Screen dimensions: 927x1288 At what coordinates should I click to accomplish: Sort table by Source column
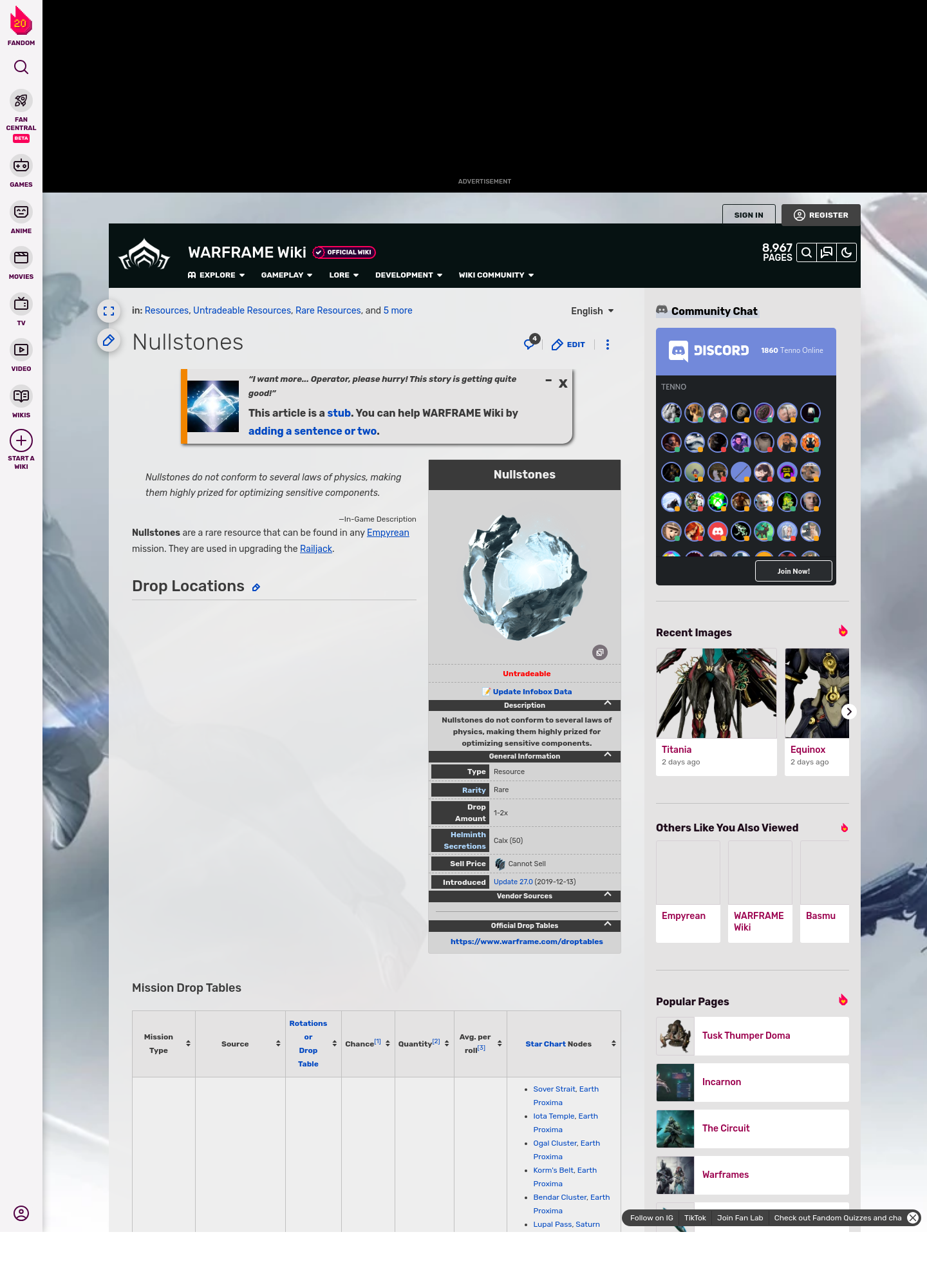tap(278, 1043)
